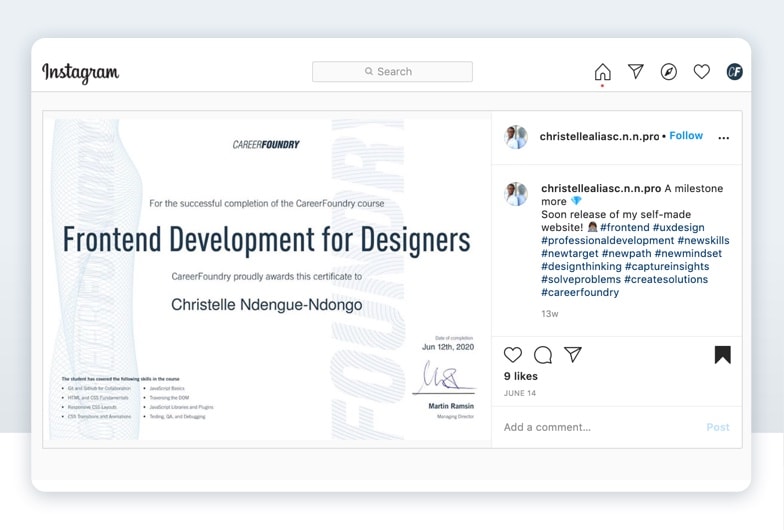Click the Add a comment field

600,427
